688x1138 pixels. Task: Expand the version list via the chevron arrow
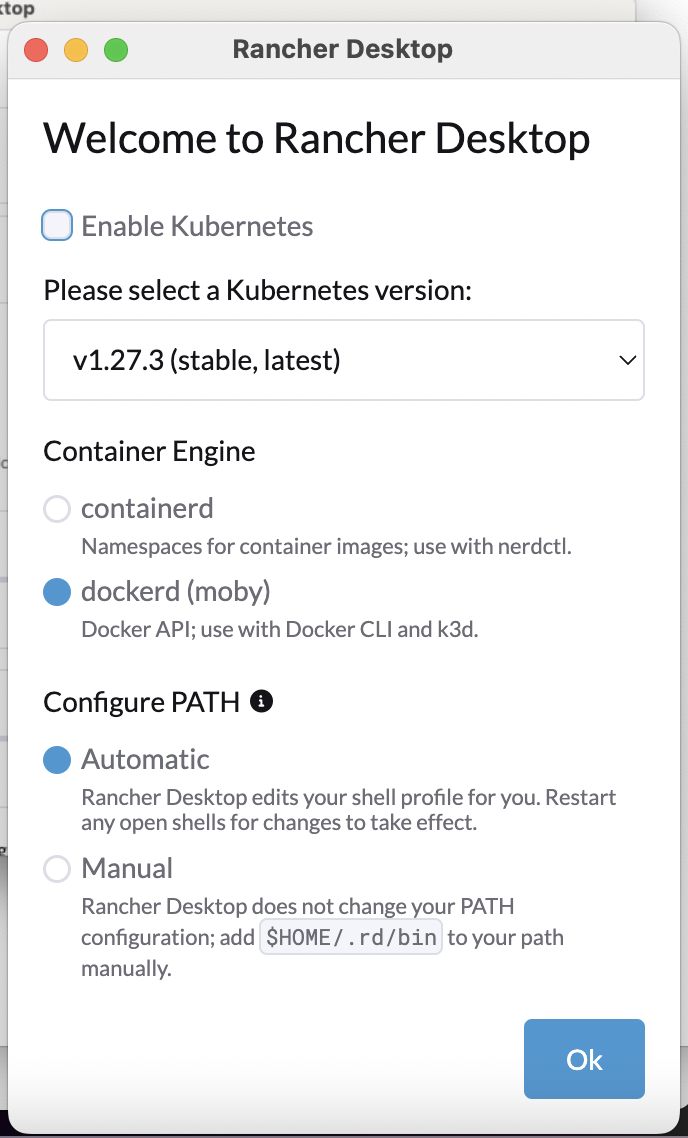(x=628, y=360)
